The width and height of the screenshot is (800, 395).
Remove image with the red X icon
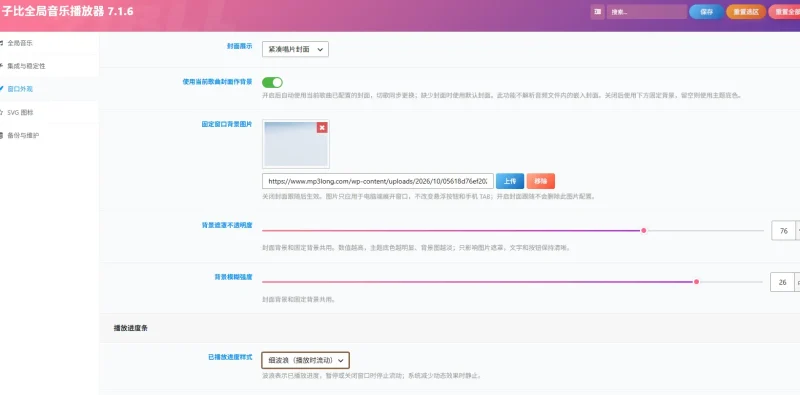click(x=322, y=128)
